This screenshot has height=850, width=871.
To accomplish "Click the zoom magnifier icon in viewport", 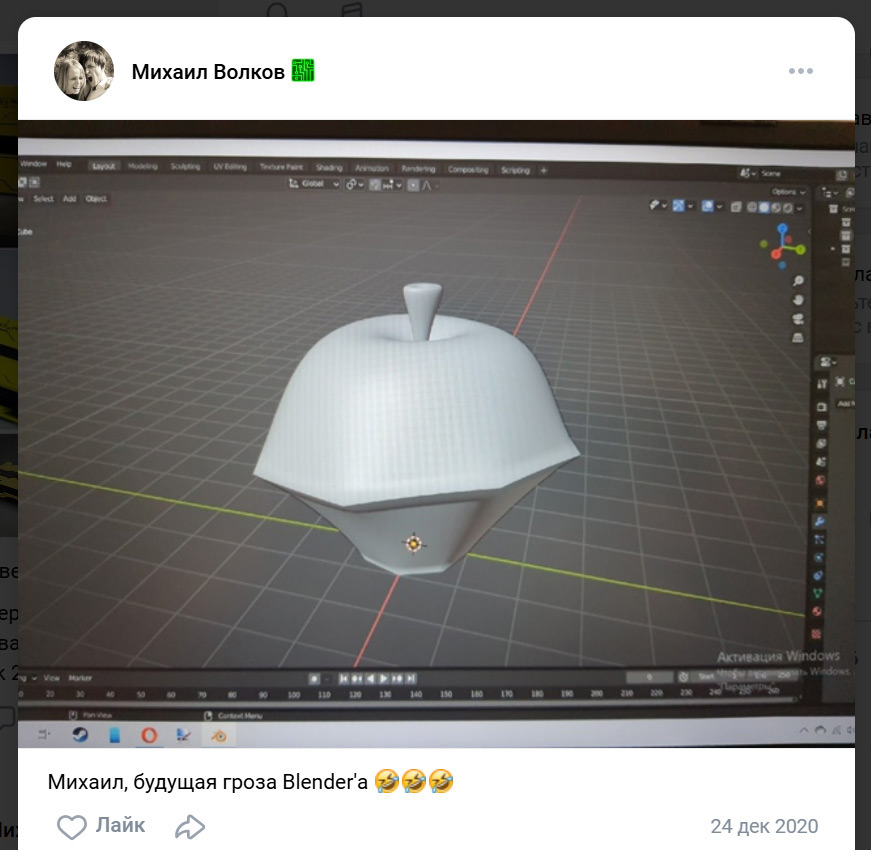I will 798,281.
